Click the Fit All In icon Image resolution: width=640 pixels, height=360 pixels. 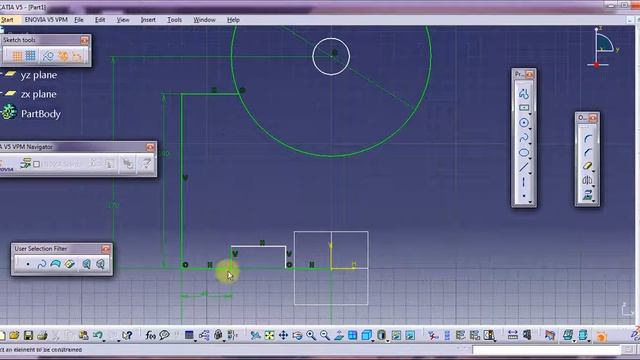[269, 336]
